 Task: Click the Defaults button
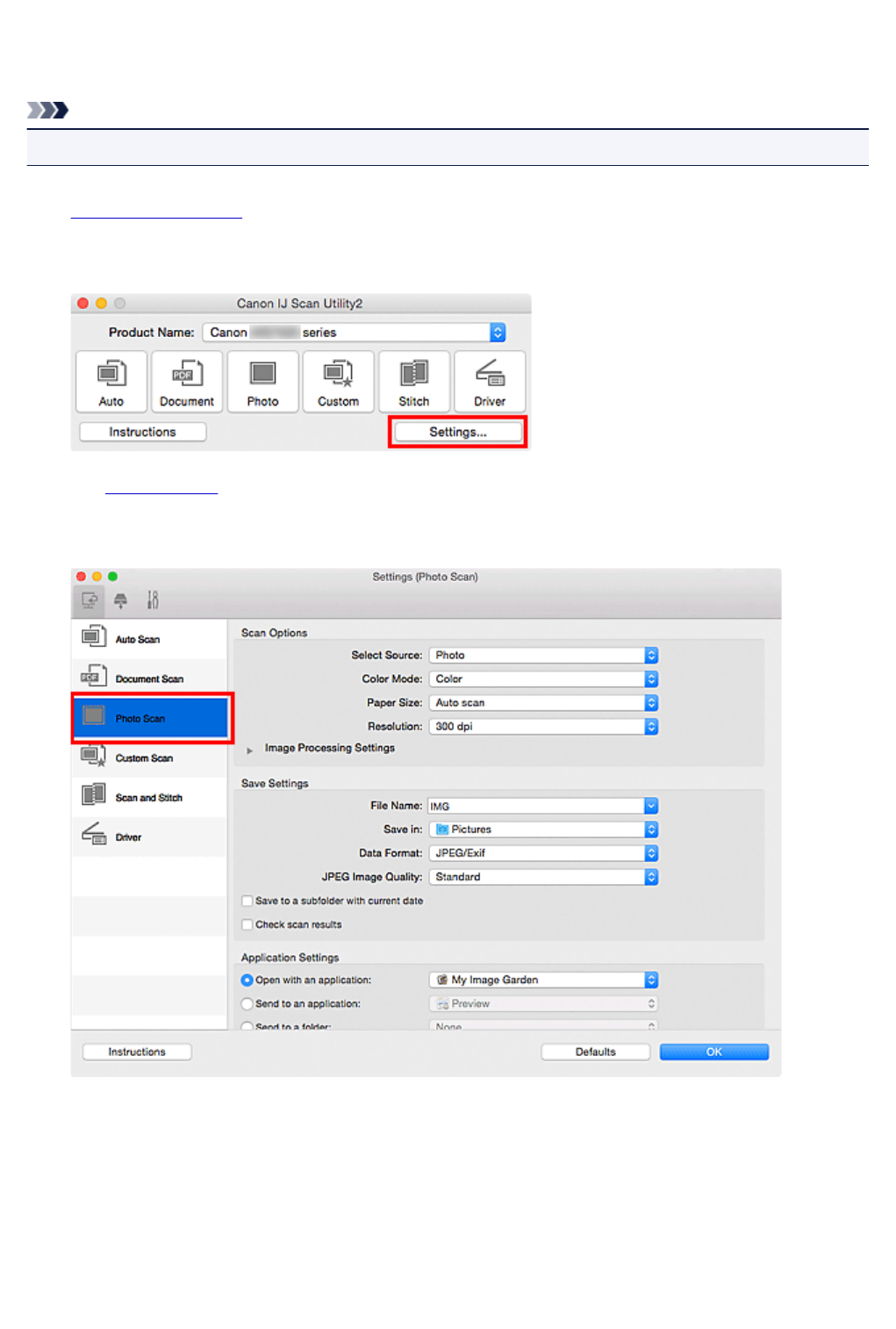coord(596,1052)
